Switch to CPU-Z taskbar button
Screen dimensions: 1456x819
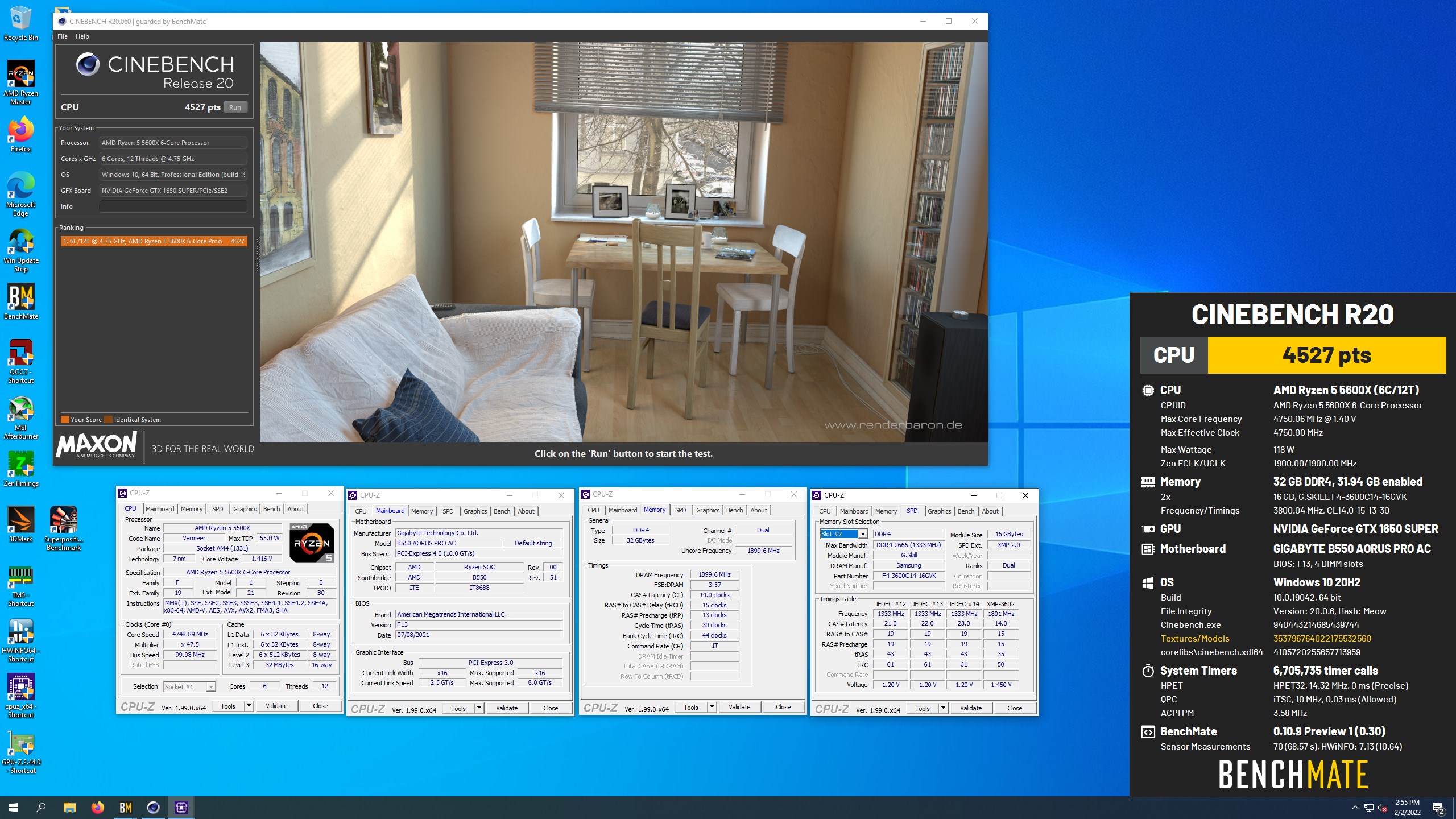[181, 807]
